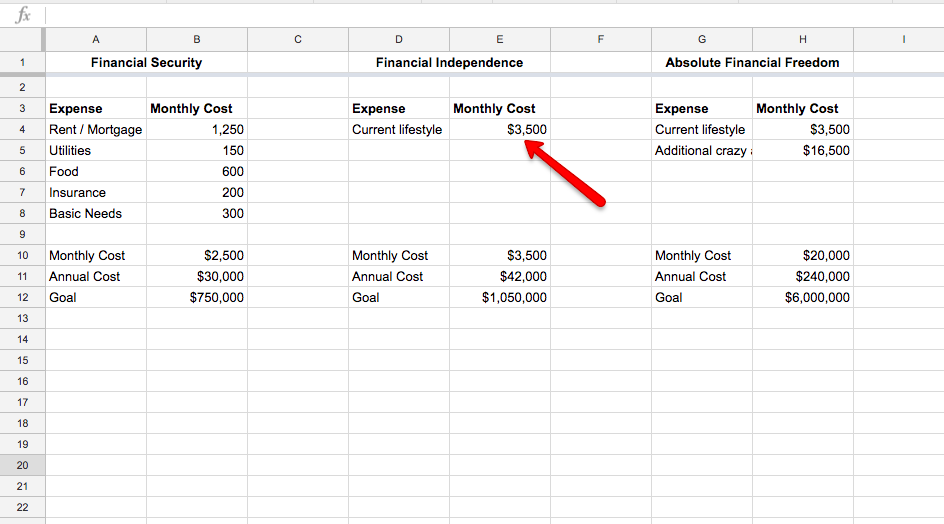Select column B header
This screenshot has height=524, width=944.
click(197, 39)
